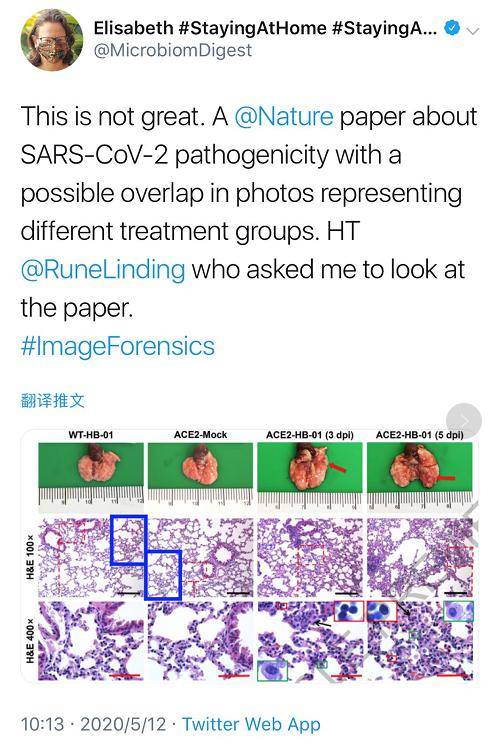Open the #ImageForensics hashtag
The width and height of the screenshot is (492, 747).
(118, 346)
